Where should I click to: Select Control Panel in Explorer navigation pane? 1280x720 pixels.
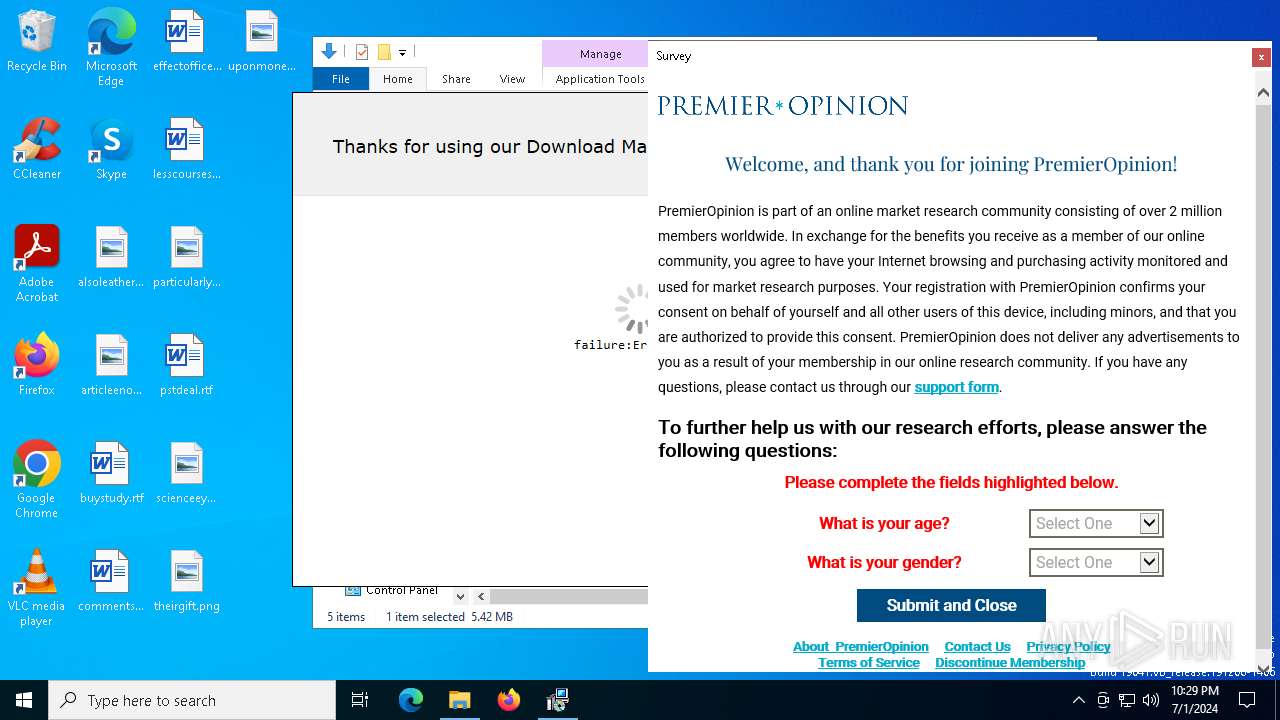click(x=392, y=590)
